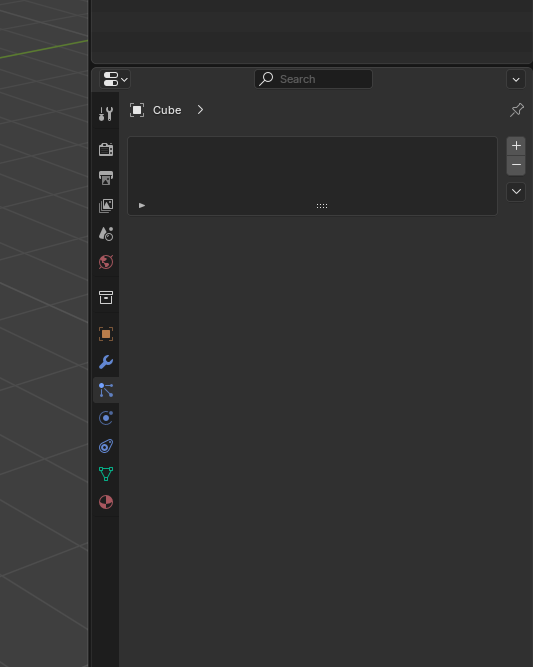
Task: Open the Modifiers wrench tab
Action: pos(106,362)
